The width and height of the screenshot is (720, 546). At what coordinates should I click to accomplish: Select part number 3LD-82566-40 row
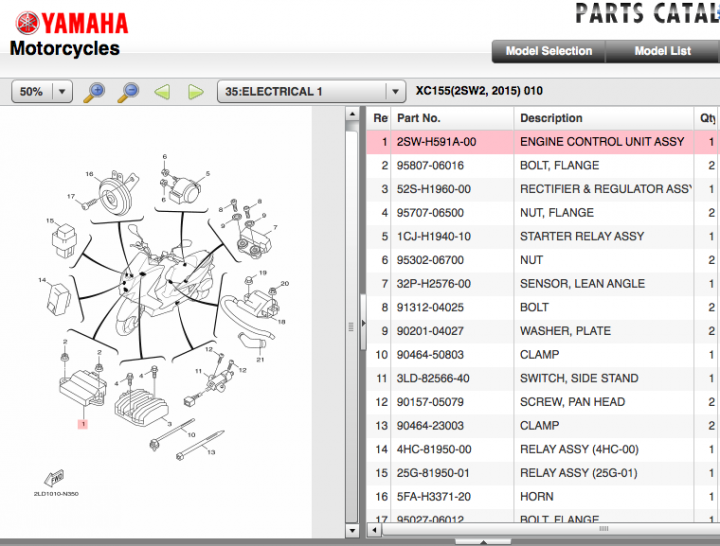click(x=543, y=378)
